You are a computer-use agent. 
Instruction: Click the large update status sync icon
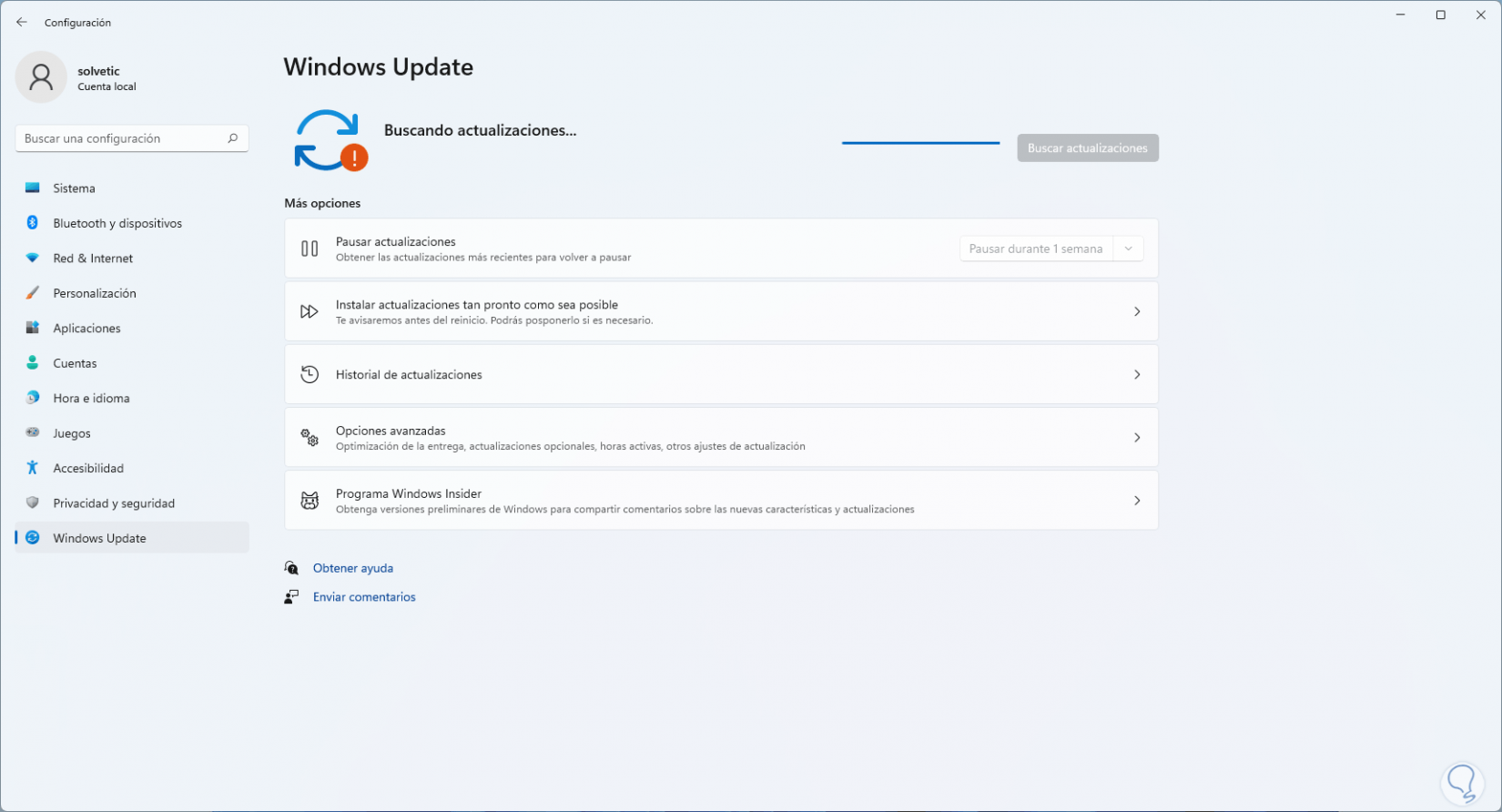(x=330, y=140)
